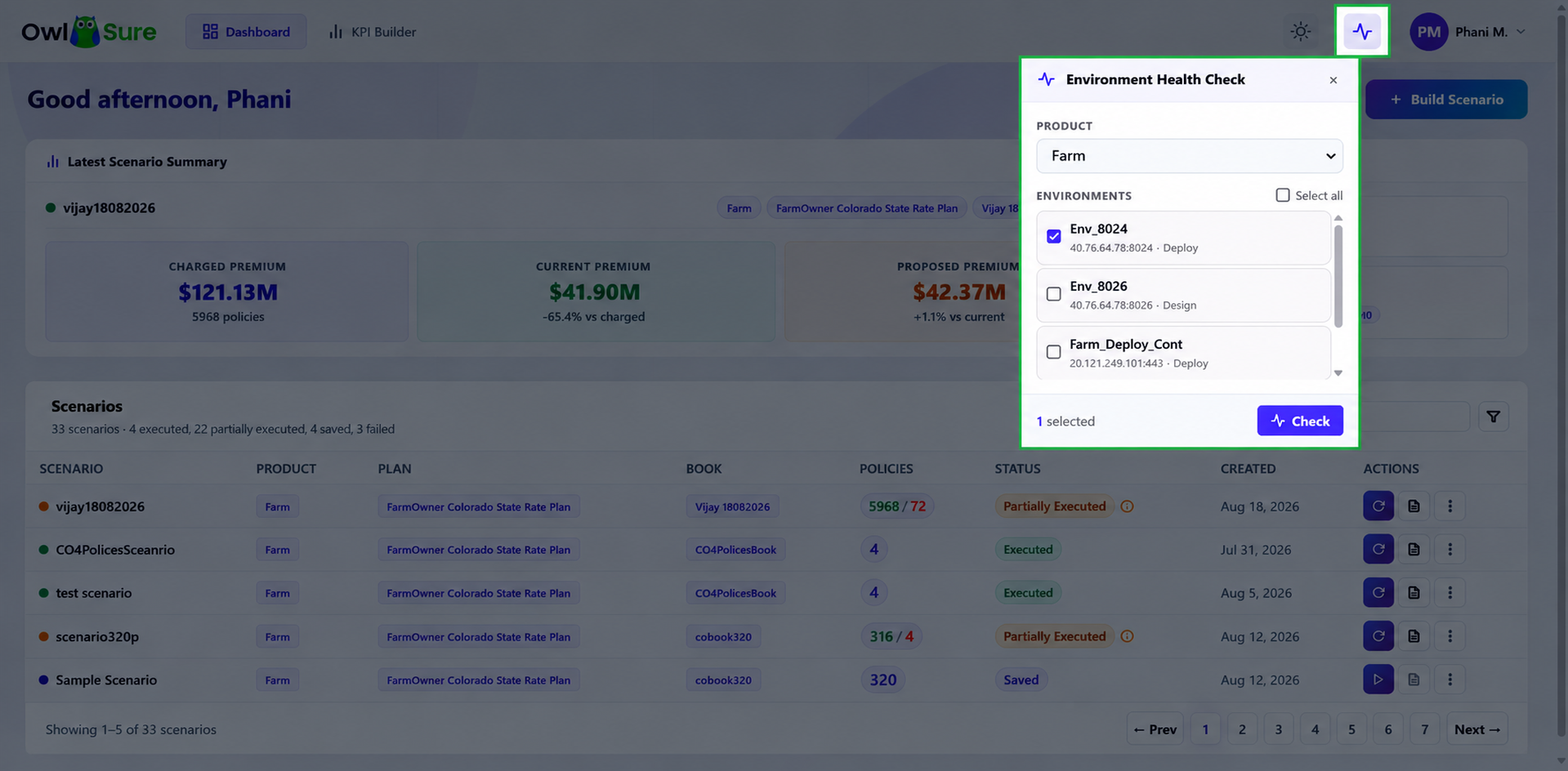Image resolution: width=1568 pixels, height=771 pixels.
Task: Show the info icon beside the scenario320p status
Action: (x=1127, y=636)
